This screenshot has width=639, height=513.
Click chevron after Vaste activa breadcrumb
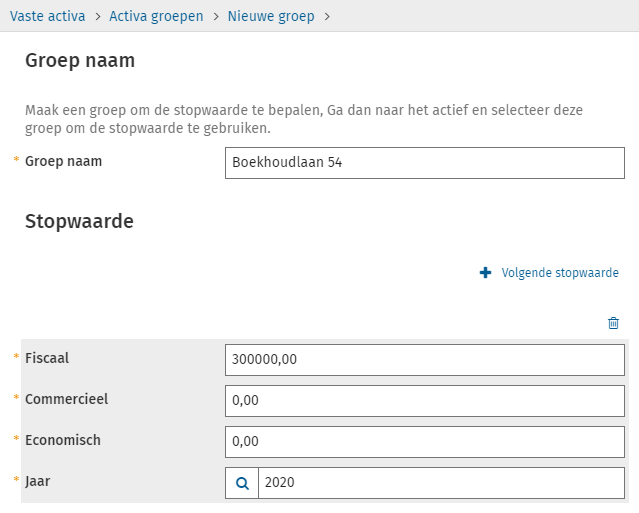pyautogui.click(x=97, y=17)
